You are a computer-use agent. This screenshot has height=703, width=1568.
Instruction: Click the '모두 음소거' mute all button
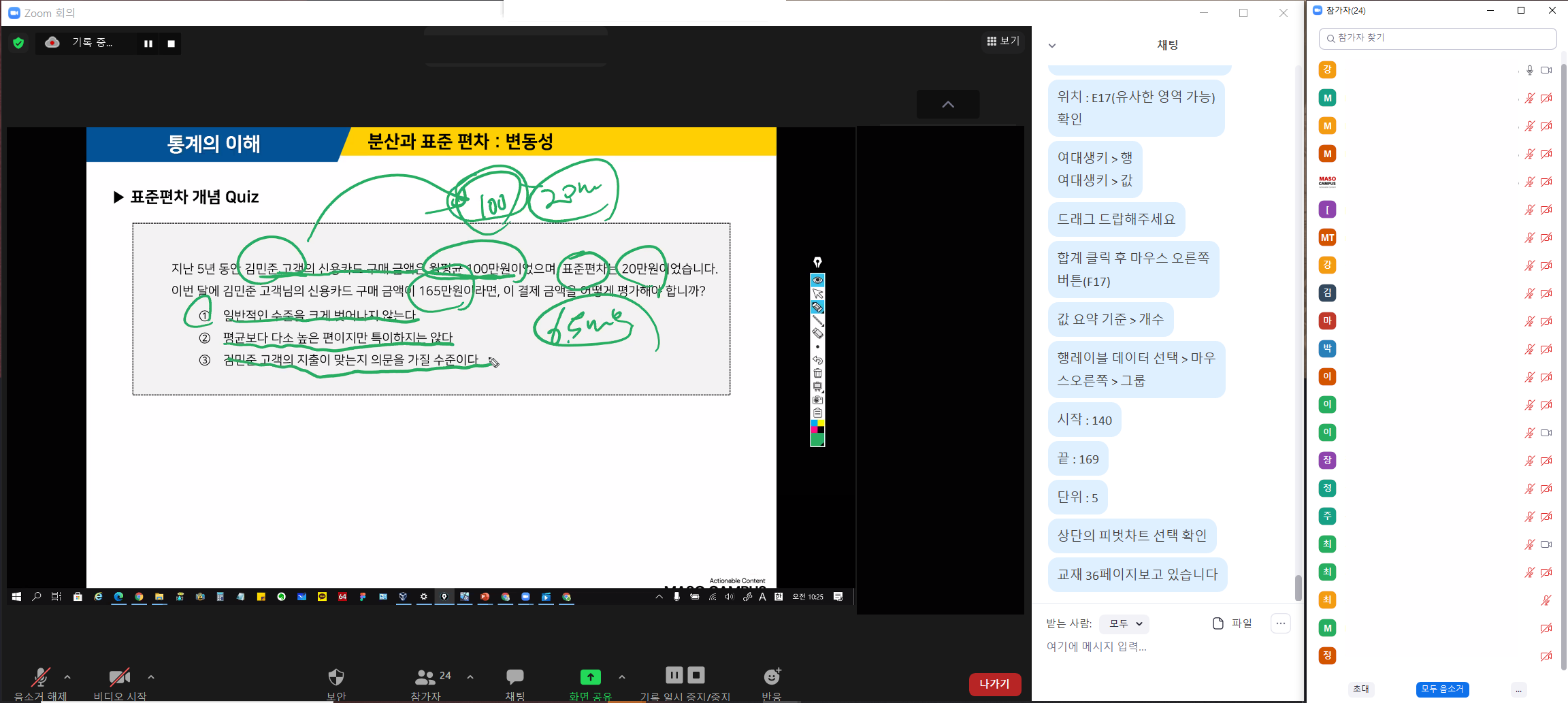pyautogui.click(x=1442, y=689)
